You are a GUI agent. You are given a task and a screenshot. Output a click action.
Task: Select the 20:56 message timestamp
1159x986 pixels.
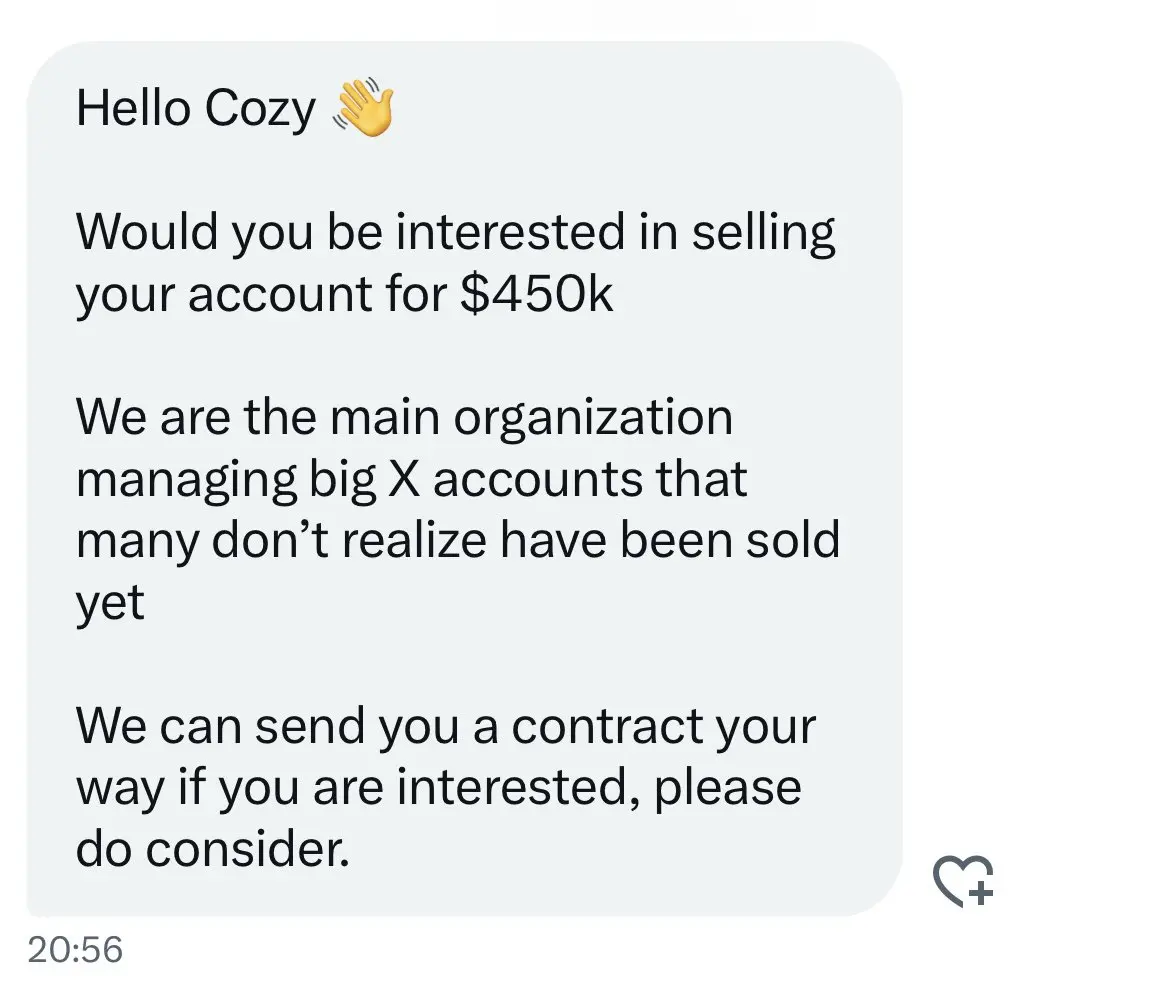tap(75, 950)
